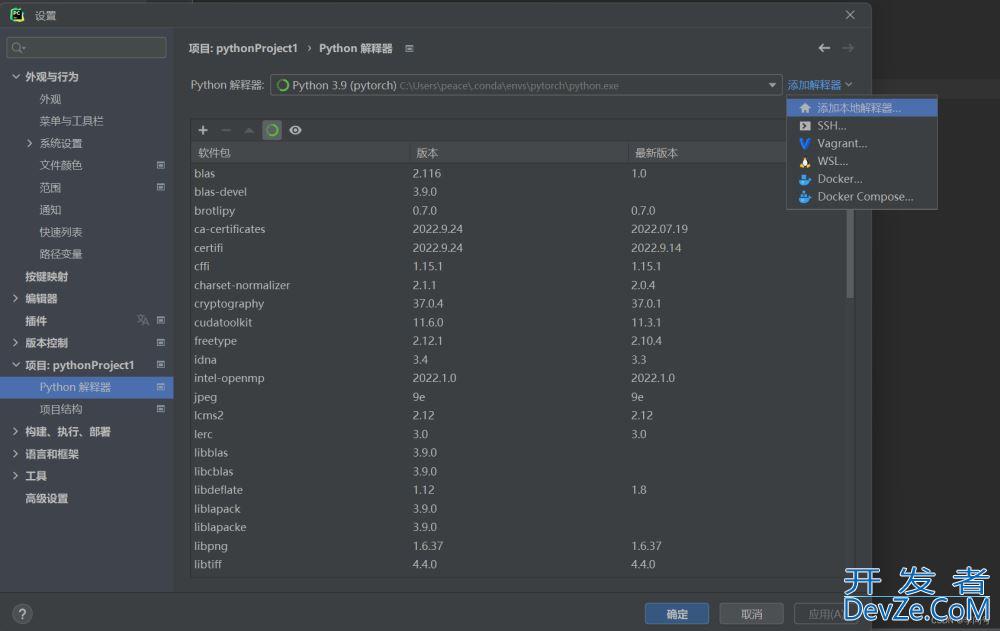Click the search magnifier icon in settings
The width and height of the screenshot is (1000, 631).
18,48
